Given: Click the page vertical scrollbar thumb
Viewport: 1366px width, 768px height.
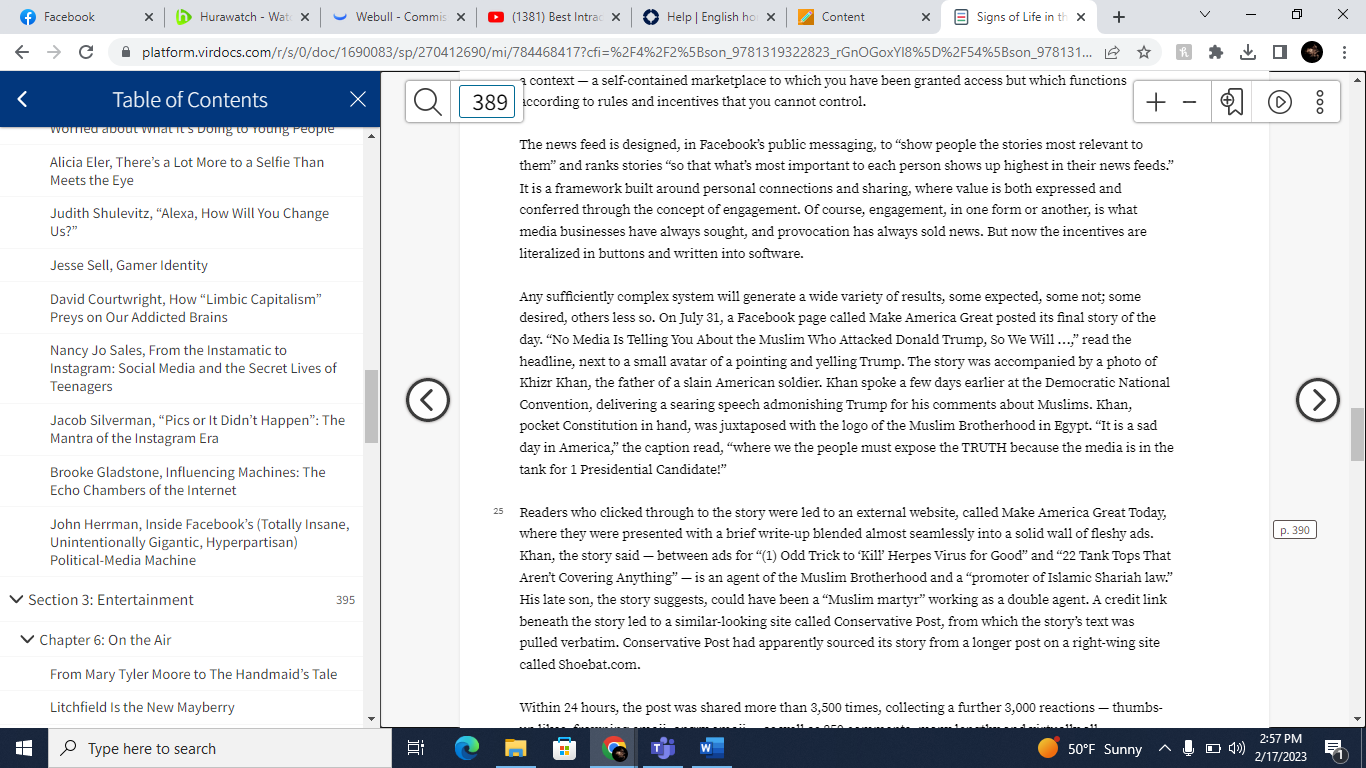Looking at the screenshot, I should [x=1357, y=434].
